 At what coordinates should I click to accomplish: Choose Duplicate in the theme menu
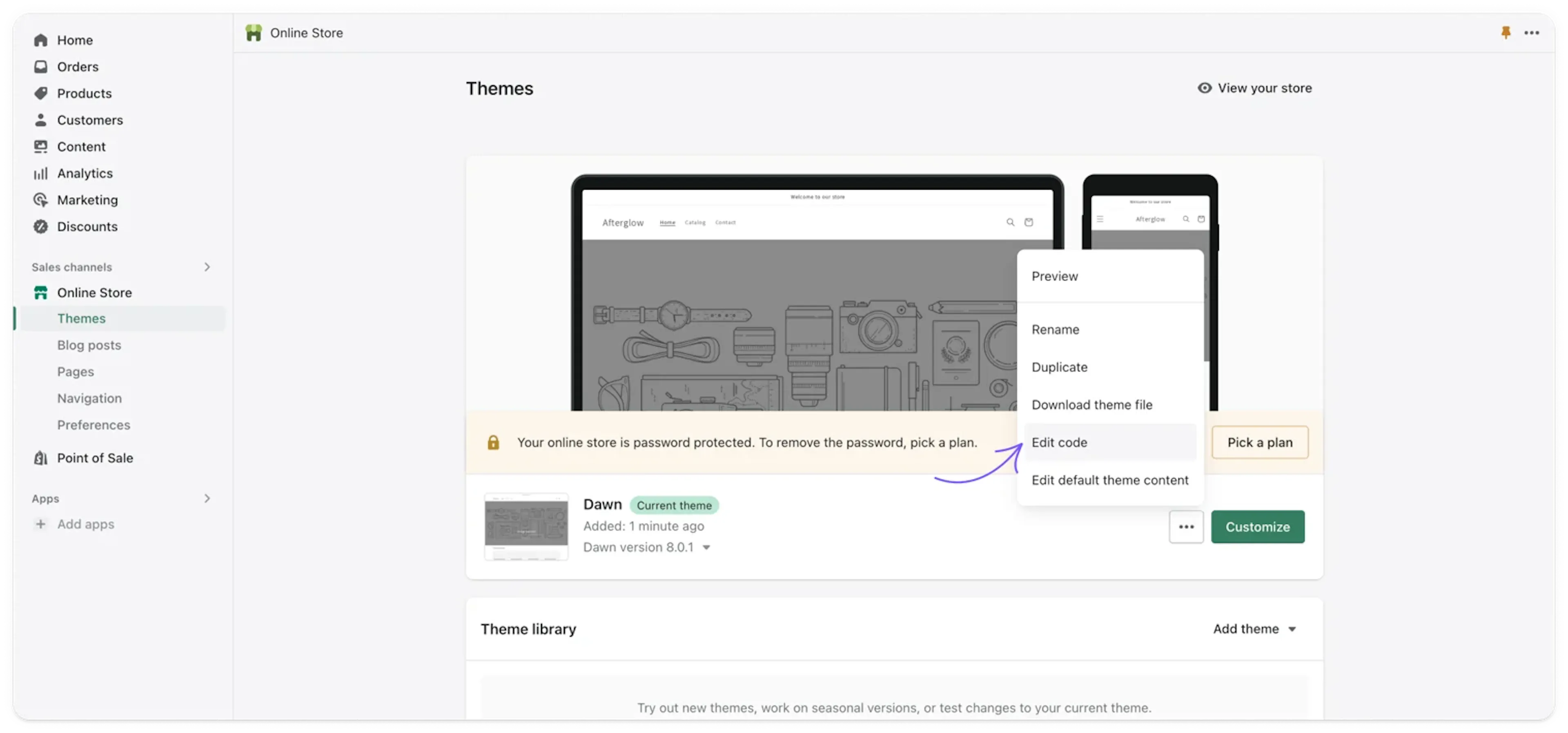pos(1059,367)
